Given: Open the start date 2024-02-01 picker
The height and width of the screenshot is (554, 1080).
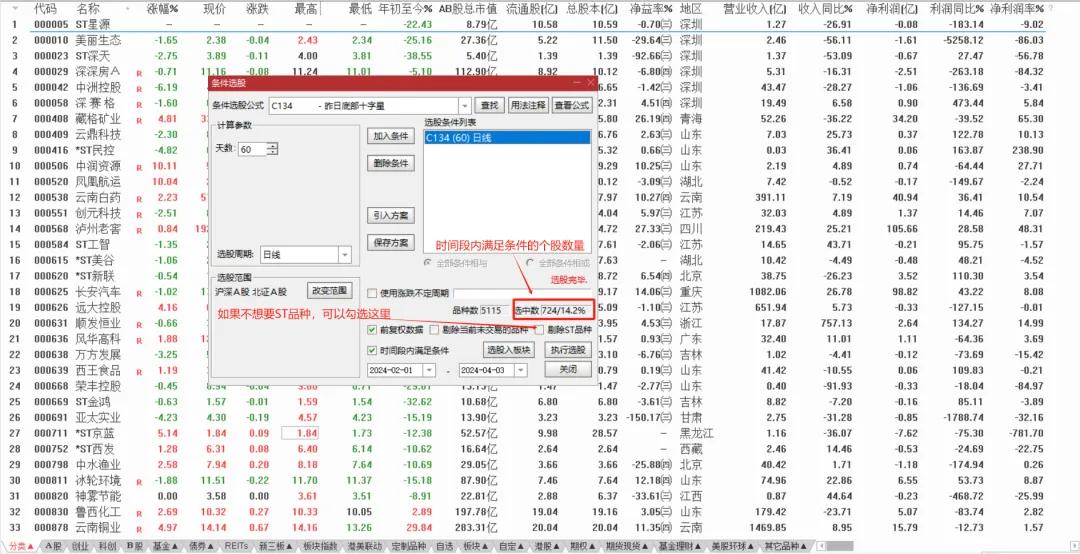Looking at the screenshot, I should pyautogui.click(x=429, y=370).
